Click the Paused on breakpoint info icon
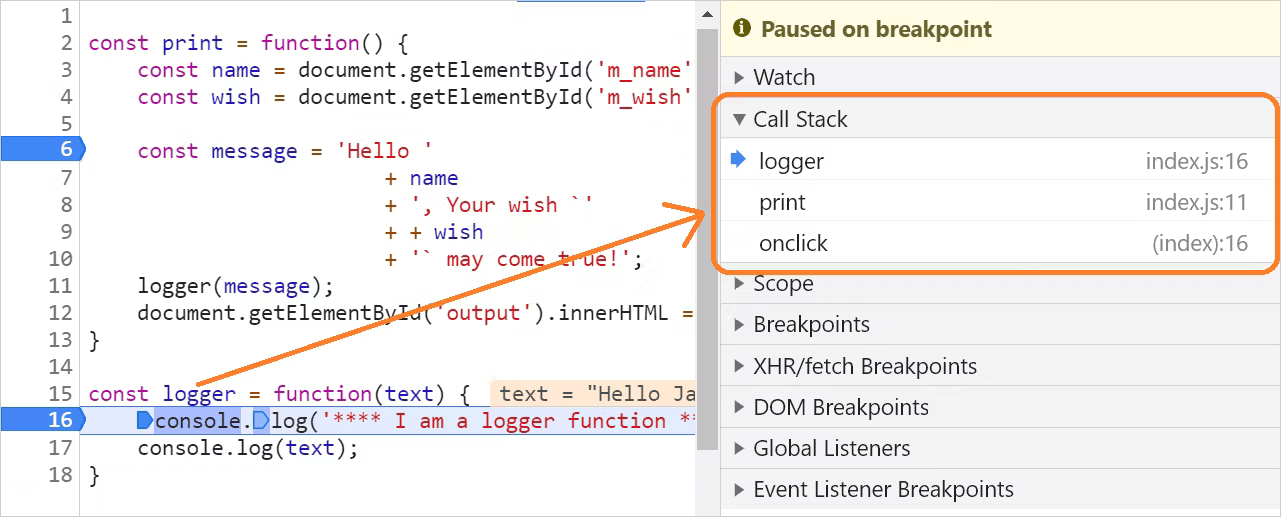1281x517 pixels. click(x=742, y=29)
